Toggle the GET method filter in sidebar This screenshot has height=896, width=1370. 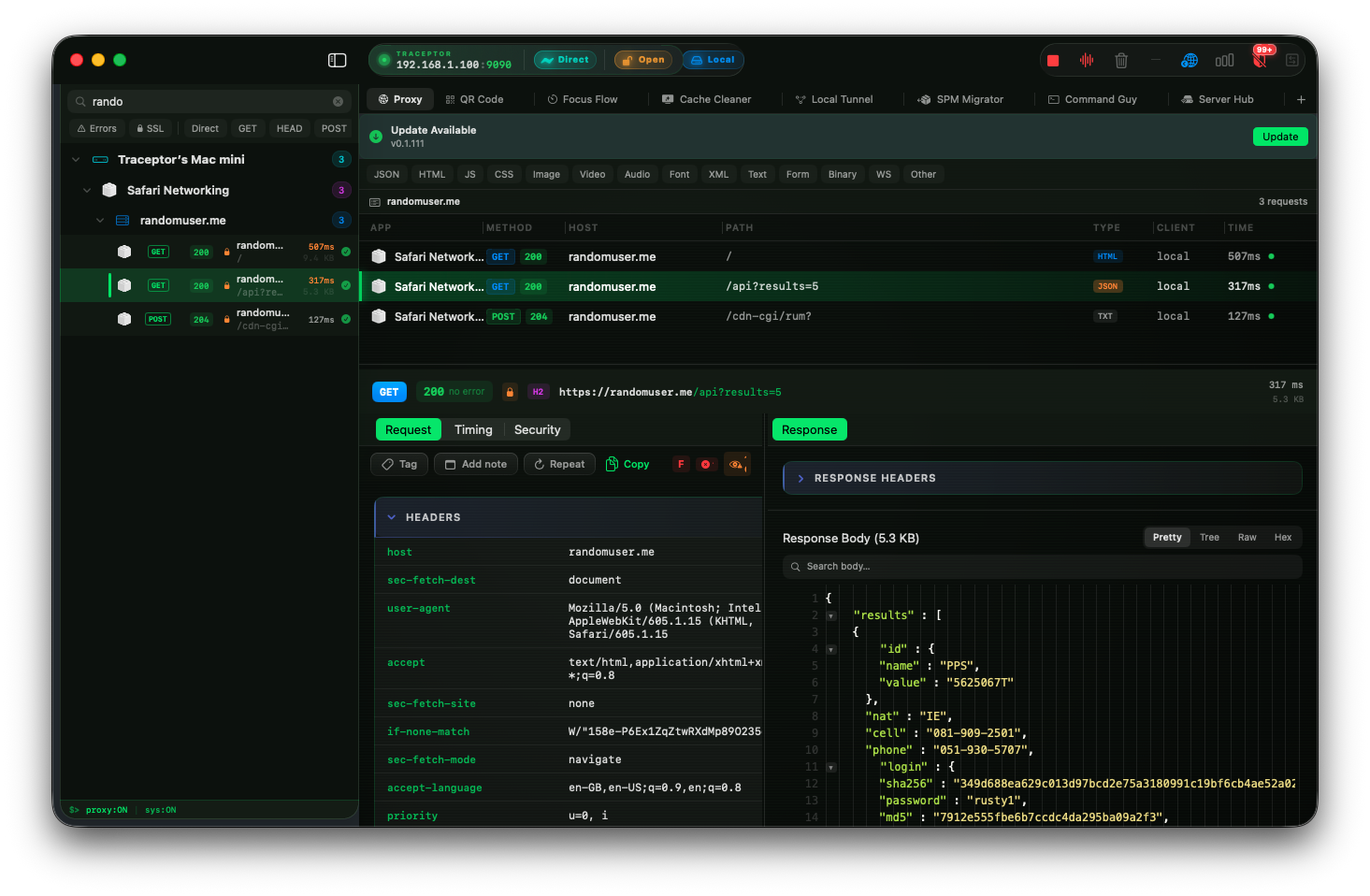(248, 129)
